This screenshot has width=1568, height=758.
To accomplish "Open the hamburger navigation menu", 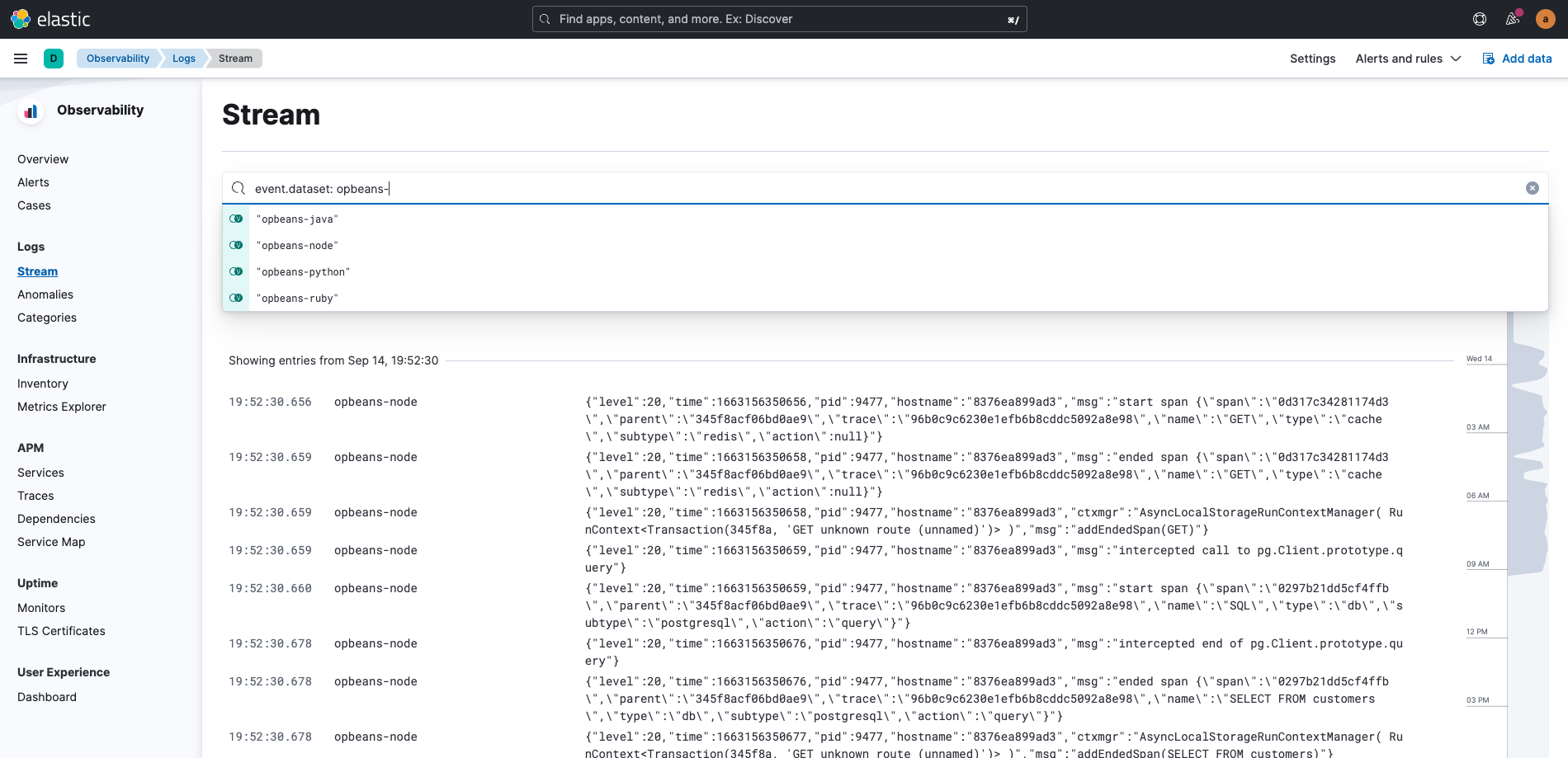I will [21, 59].
